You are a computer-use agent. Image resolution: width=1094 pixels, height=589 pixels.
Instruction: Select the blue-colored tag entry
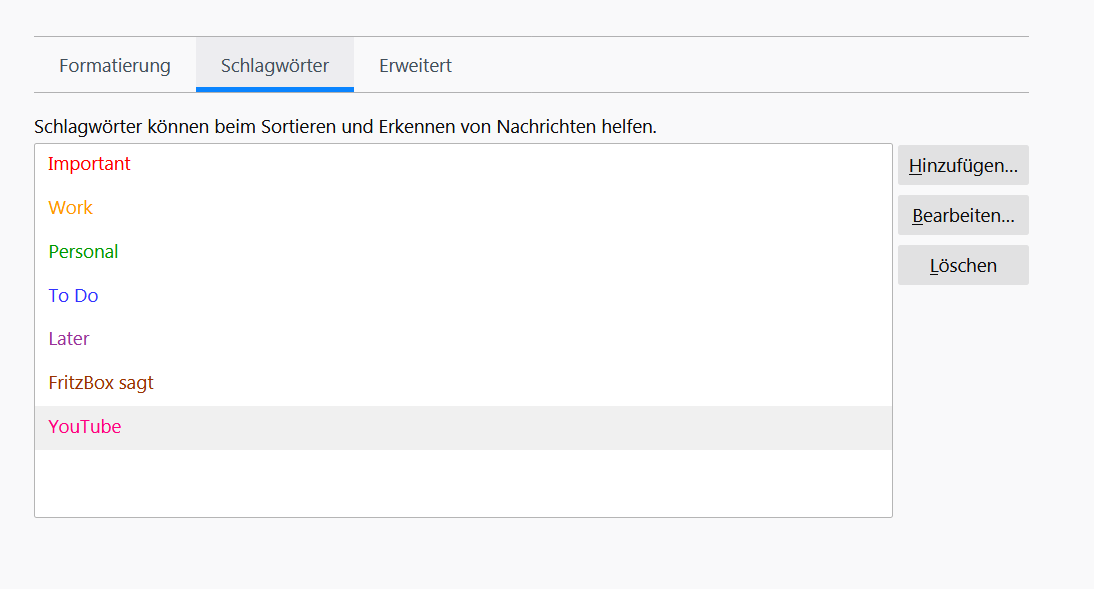73,296
